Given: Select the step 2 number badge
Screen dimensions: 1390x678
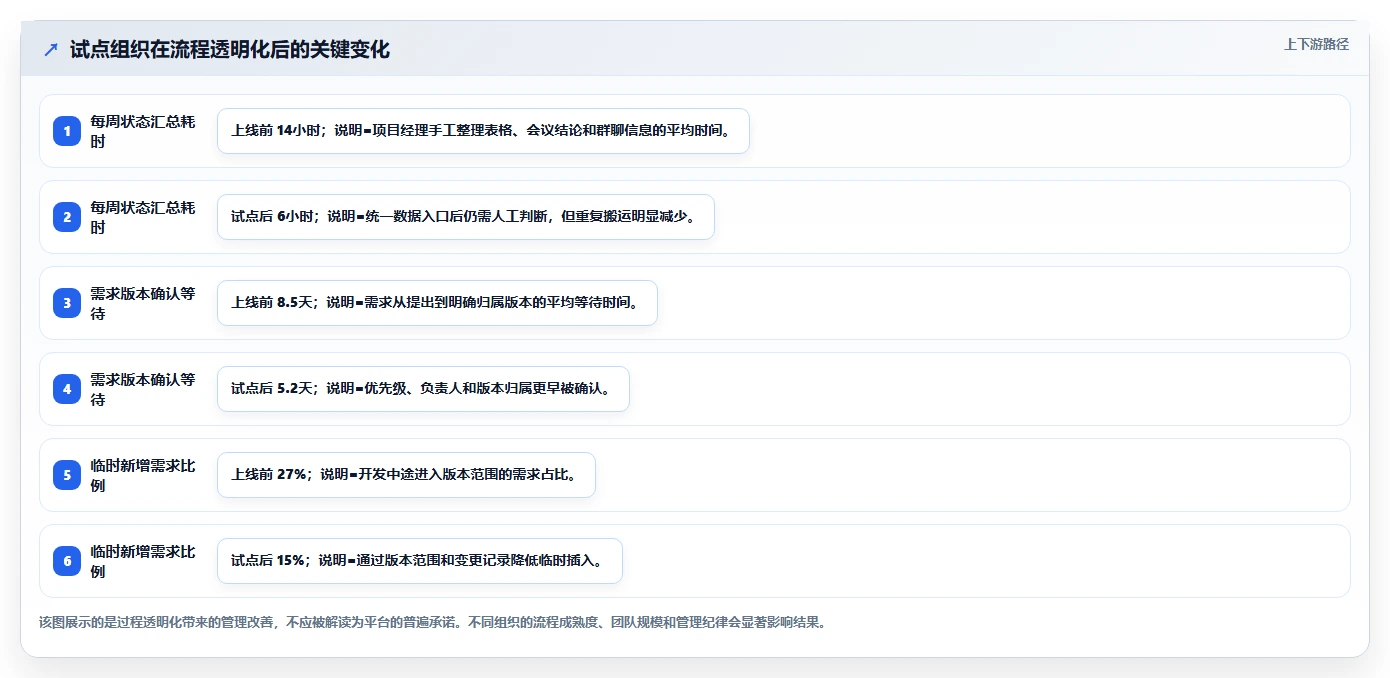Looking at the screenshot, I should [67, 217].
